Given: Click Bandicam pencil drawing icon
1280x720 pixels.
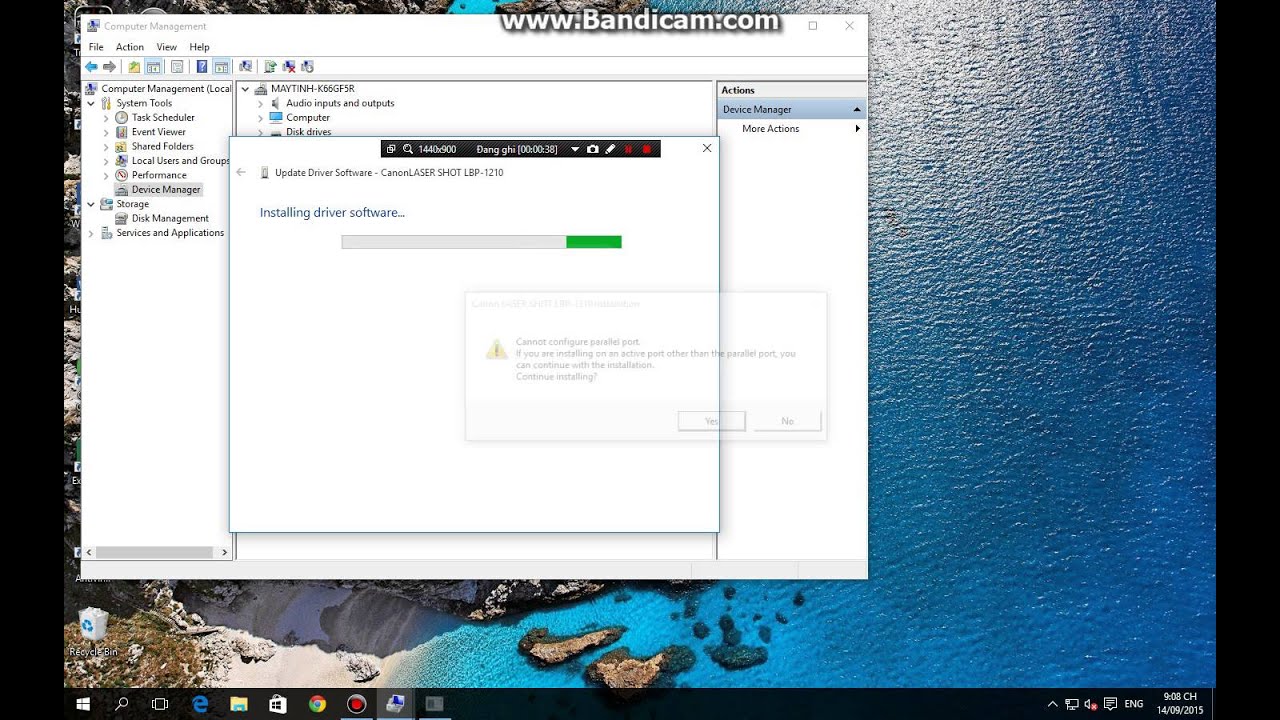Looking at the screenshot, I should (610, 149).
